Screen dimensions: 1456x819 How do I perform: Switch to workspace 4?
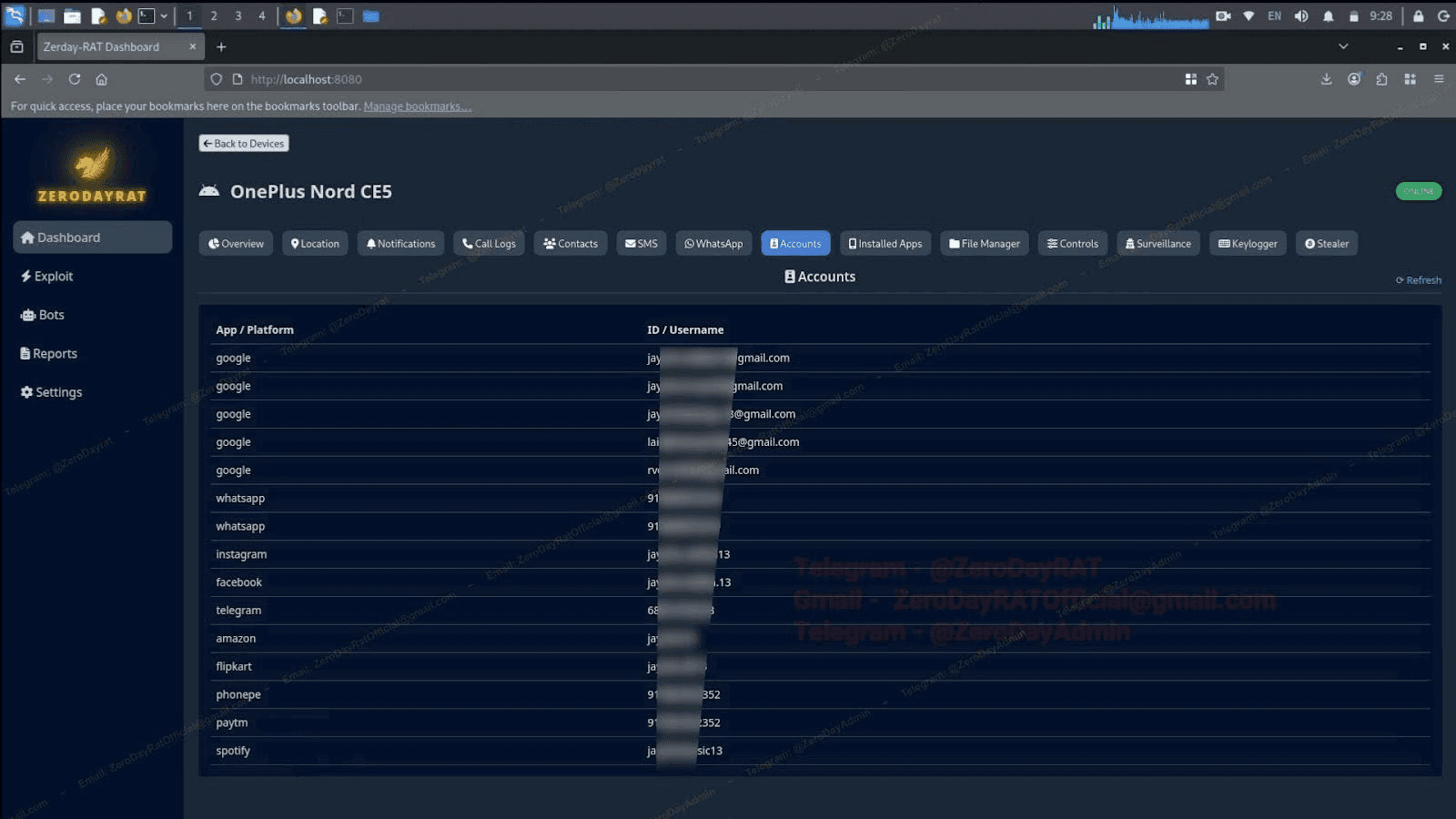pyautogui.click(x=262, y=15)
